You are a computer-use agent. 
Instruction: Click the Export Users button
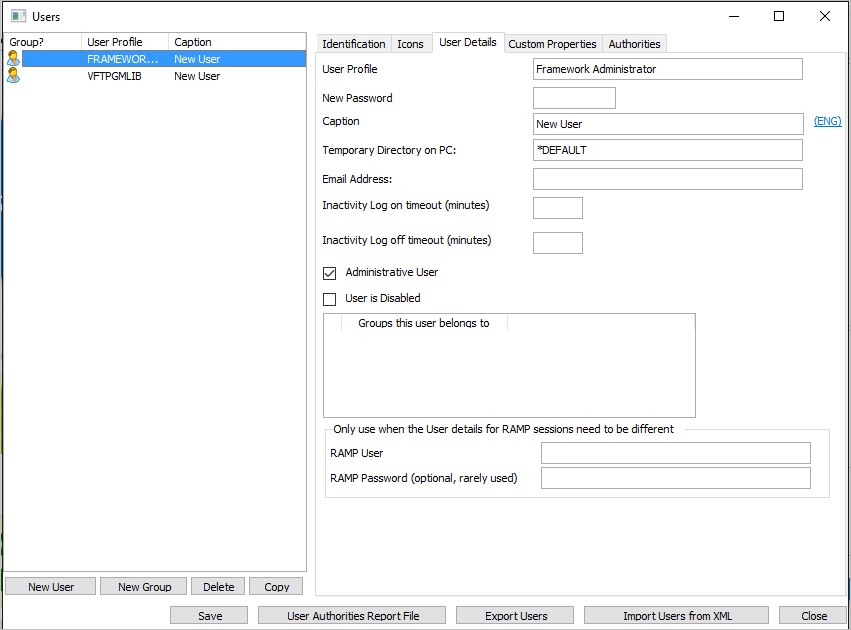coord(516,615)
